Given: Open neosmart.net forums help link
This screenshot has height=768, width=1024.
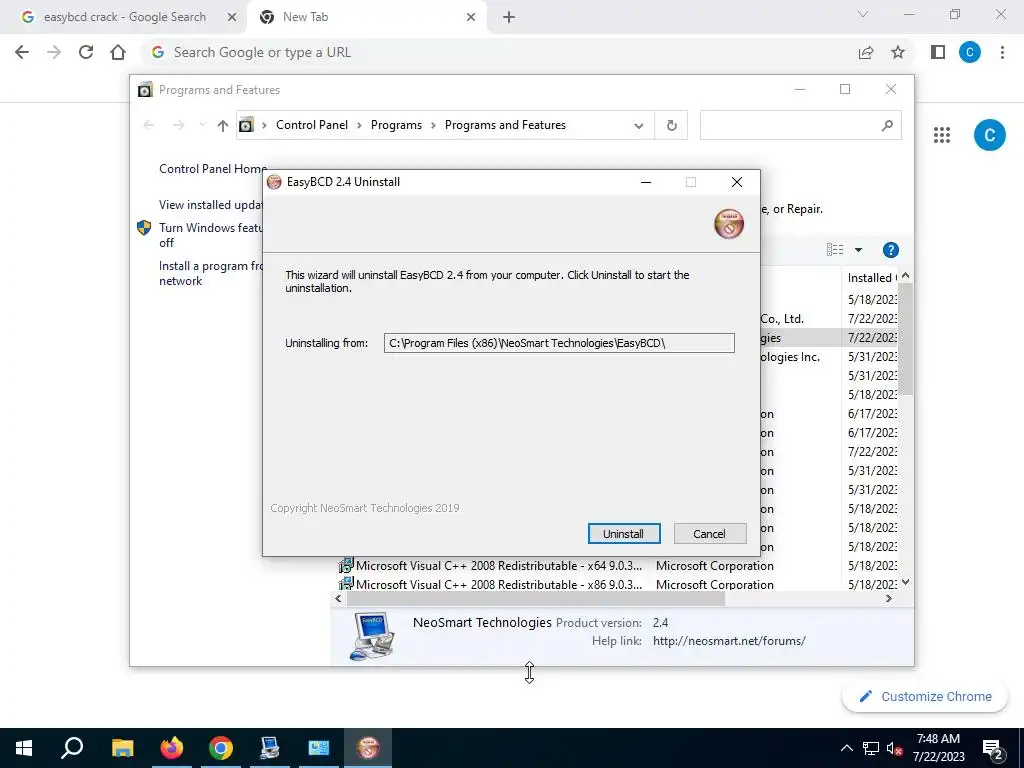Looking at the screenshot, I should pos(729,641).
